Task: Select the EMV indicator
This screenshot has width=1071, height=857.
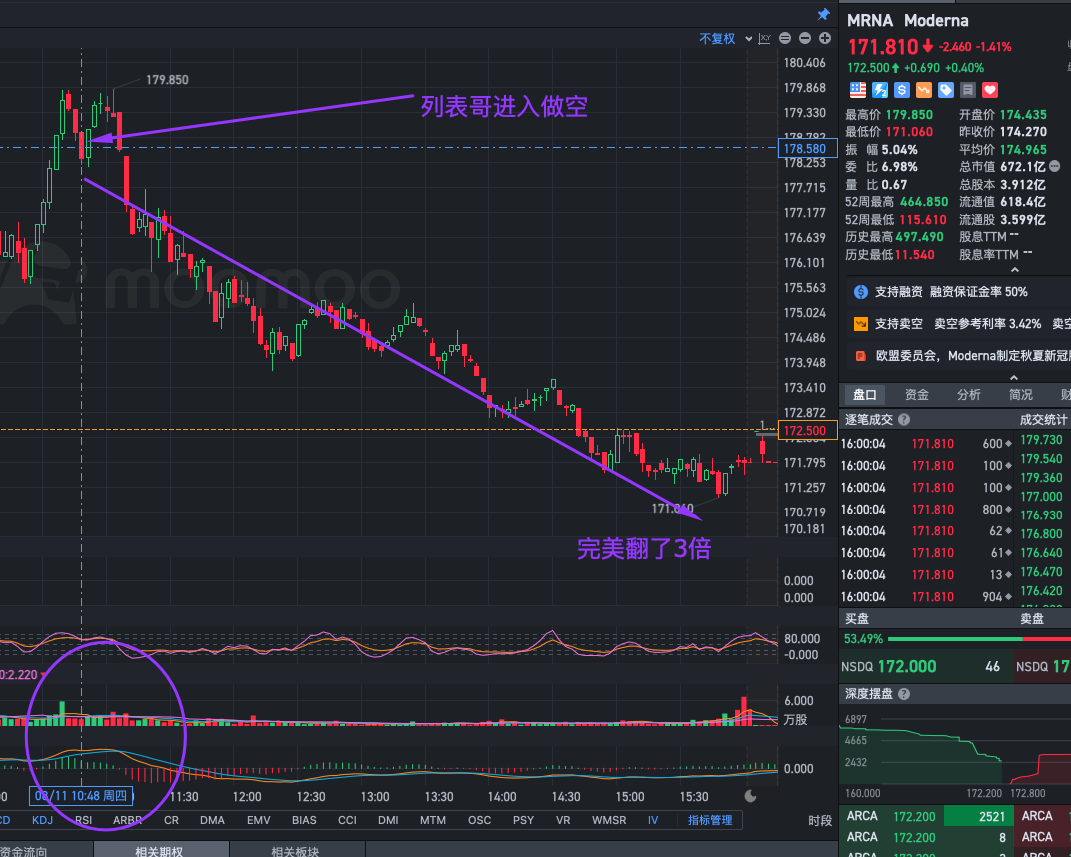Action: coord(259,819)
